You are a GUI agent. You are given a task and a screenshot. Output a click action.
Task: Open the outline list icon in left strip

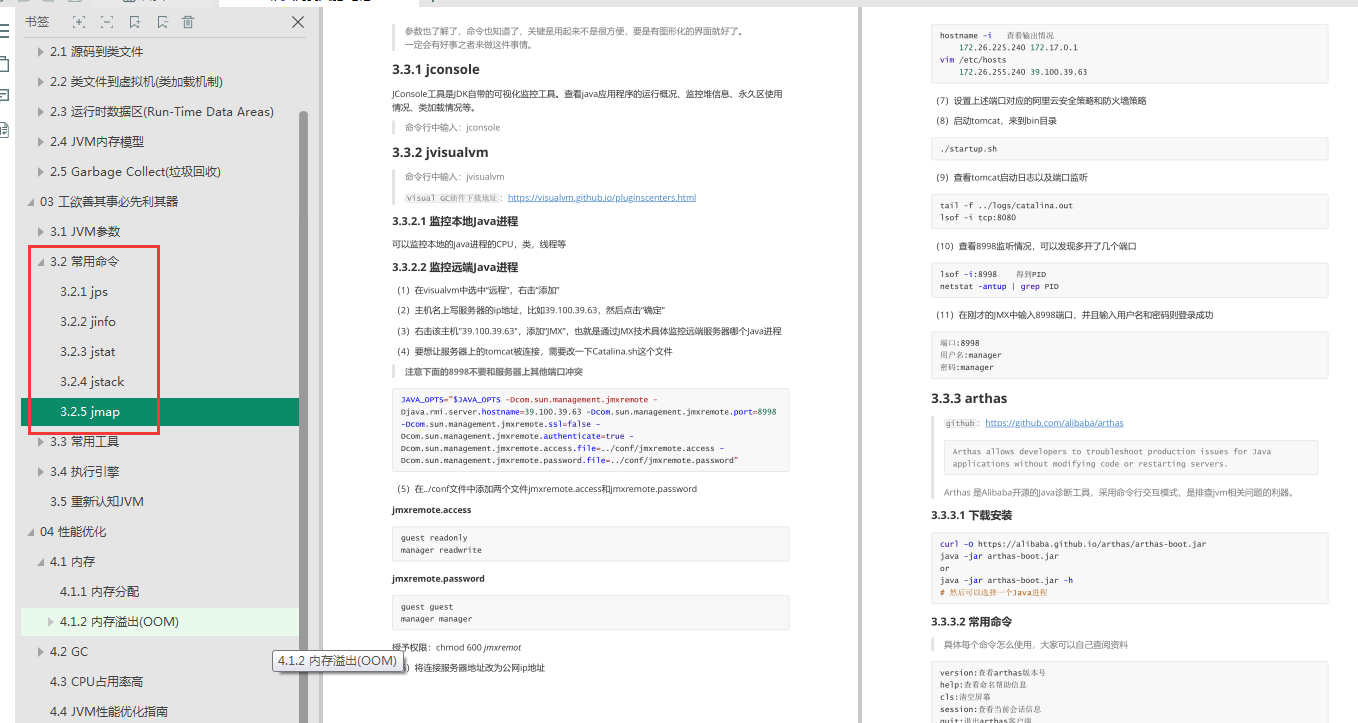[4, 31]
